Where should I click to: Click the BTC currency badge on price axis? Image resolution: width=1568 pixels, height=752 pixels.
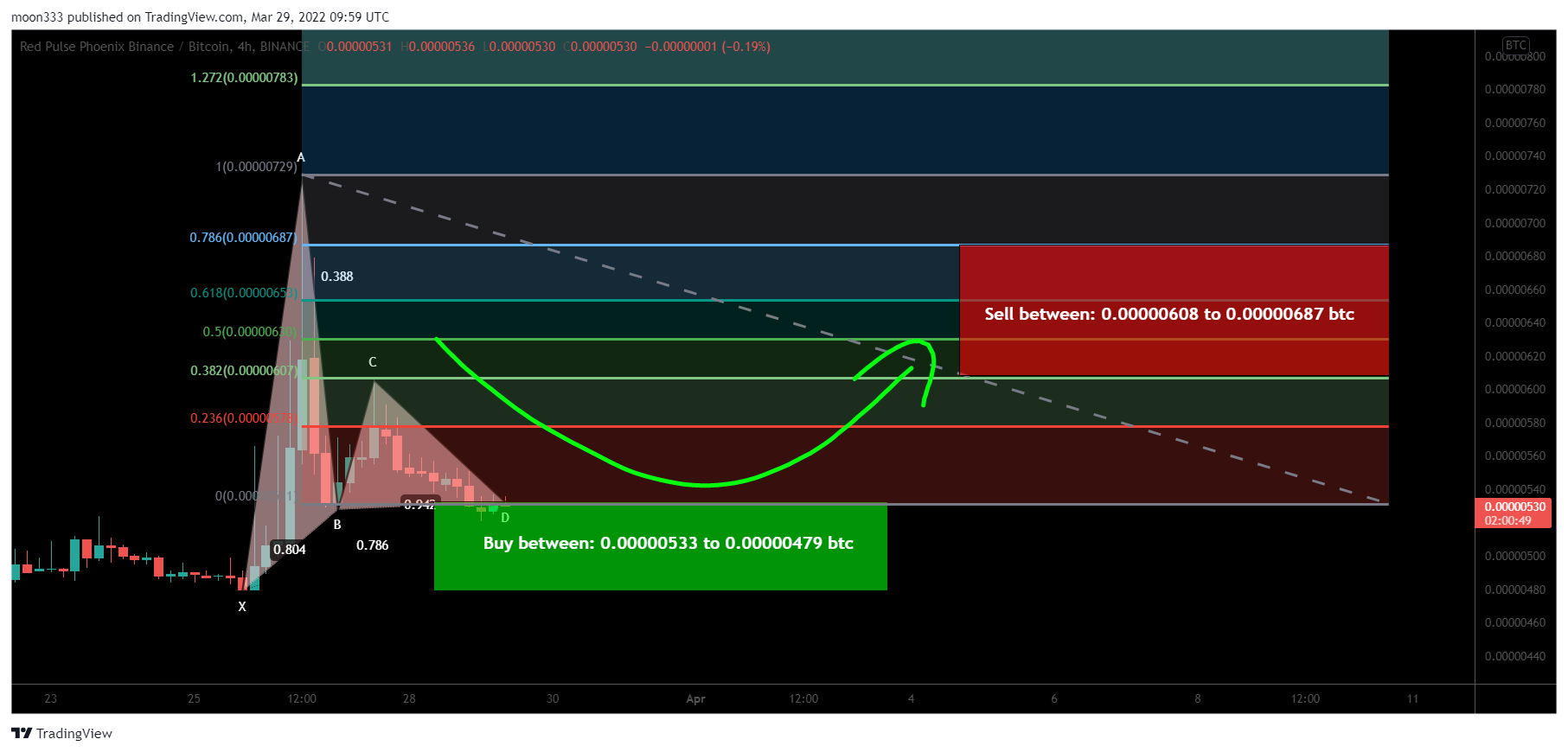pyautogui.click(x=1515, y=45)
